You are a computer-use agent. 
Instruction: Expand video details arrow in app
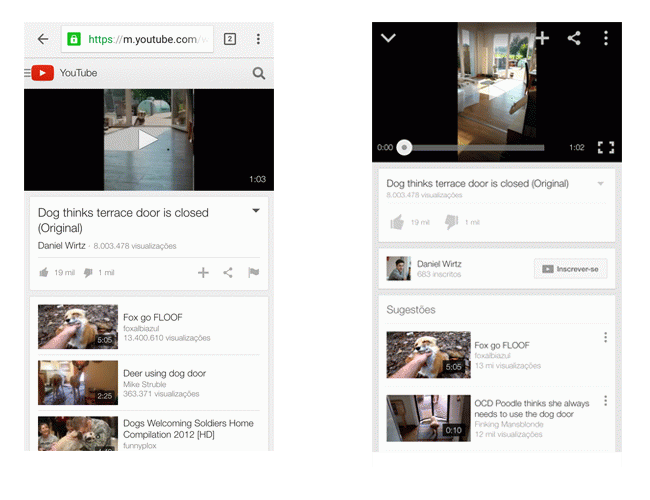coord(600,183)
